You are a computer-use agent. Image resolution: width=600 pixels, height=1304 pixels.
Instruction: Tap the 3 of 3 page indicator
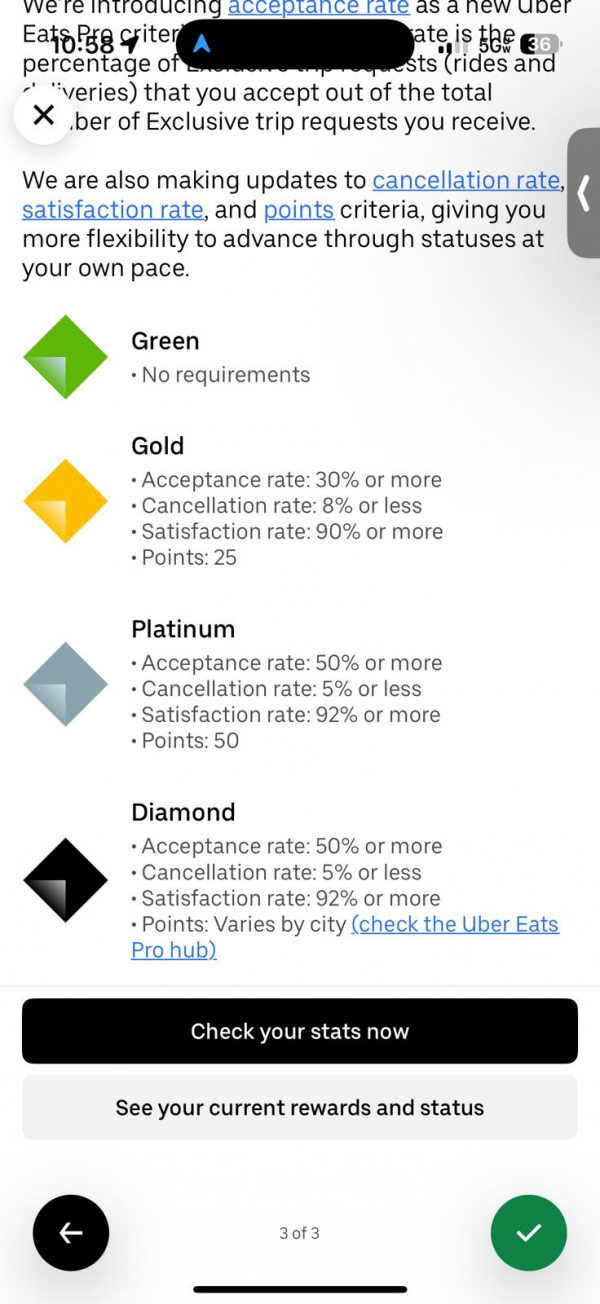click(299, 1233)
